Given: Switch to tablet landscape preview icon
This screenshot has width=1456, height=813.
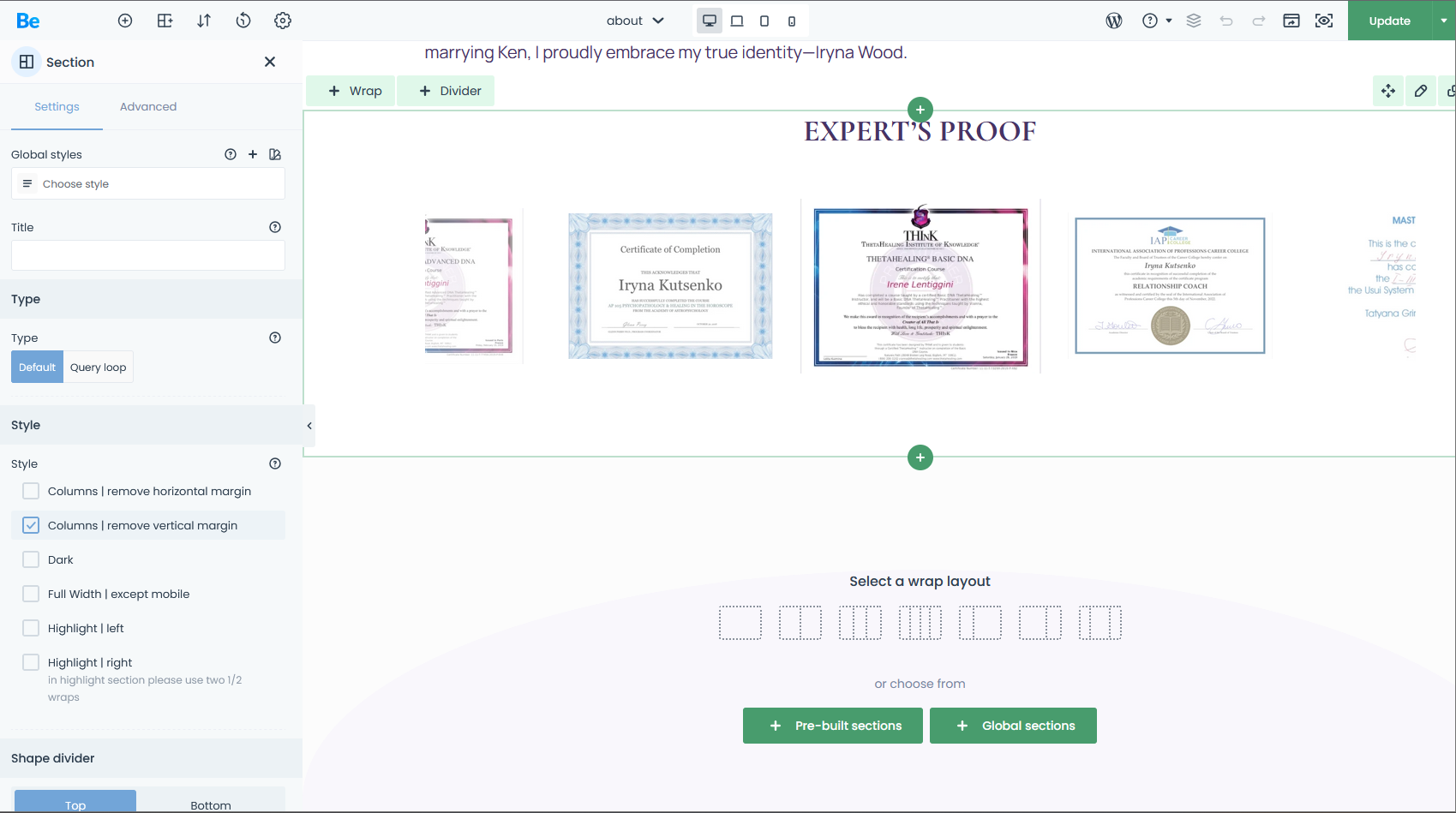Looking at the screenshot, I should [737, 21].
